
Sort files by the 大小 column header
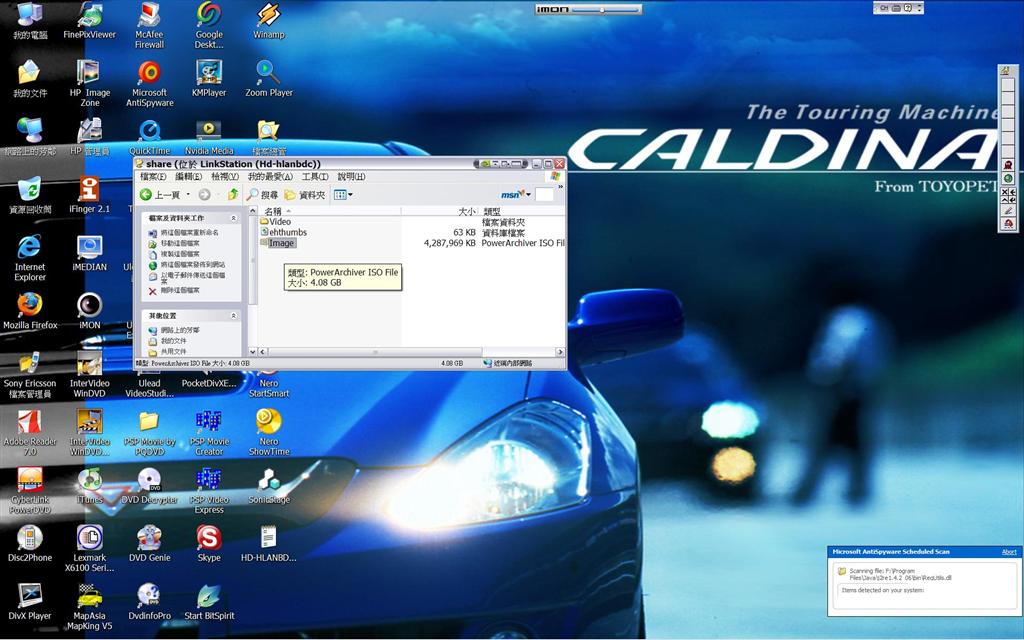(440, 211)
